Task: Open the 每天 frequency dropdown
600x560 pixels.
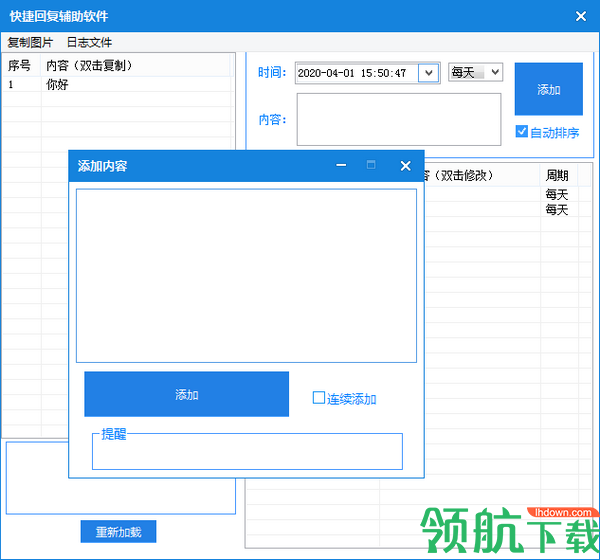Action: tap(475, 72)
